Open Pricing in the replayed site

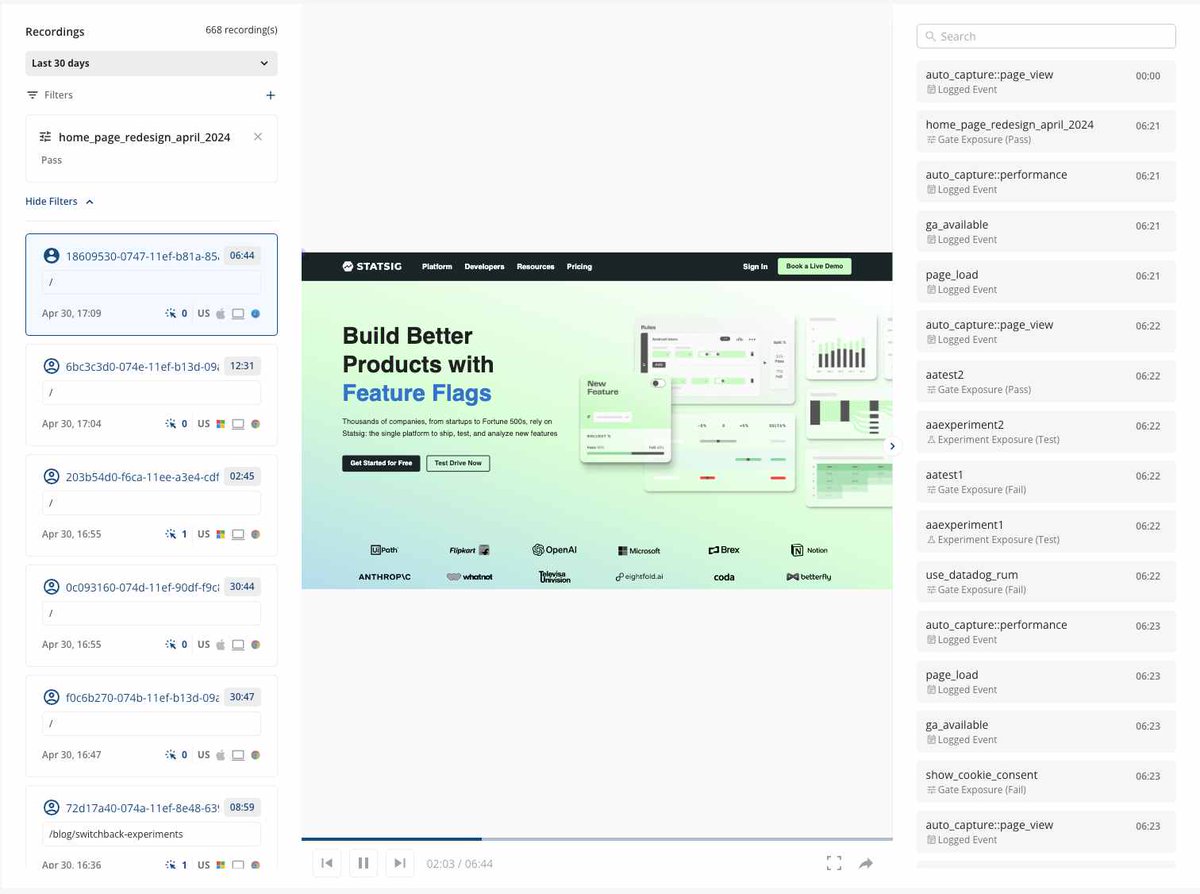579,267
